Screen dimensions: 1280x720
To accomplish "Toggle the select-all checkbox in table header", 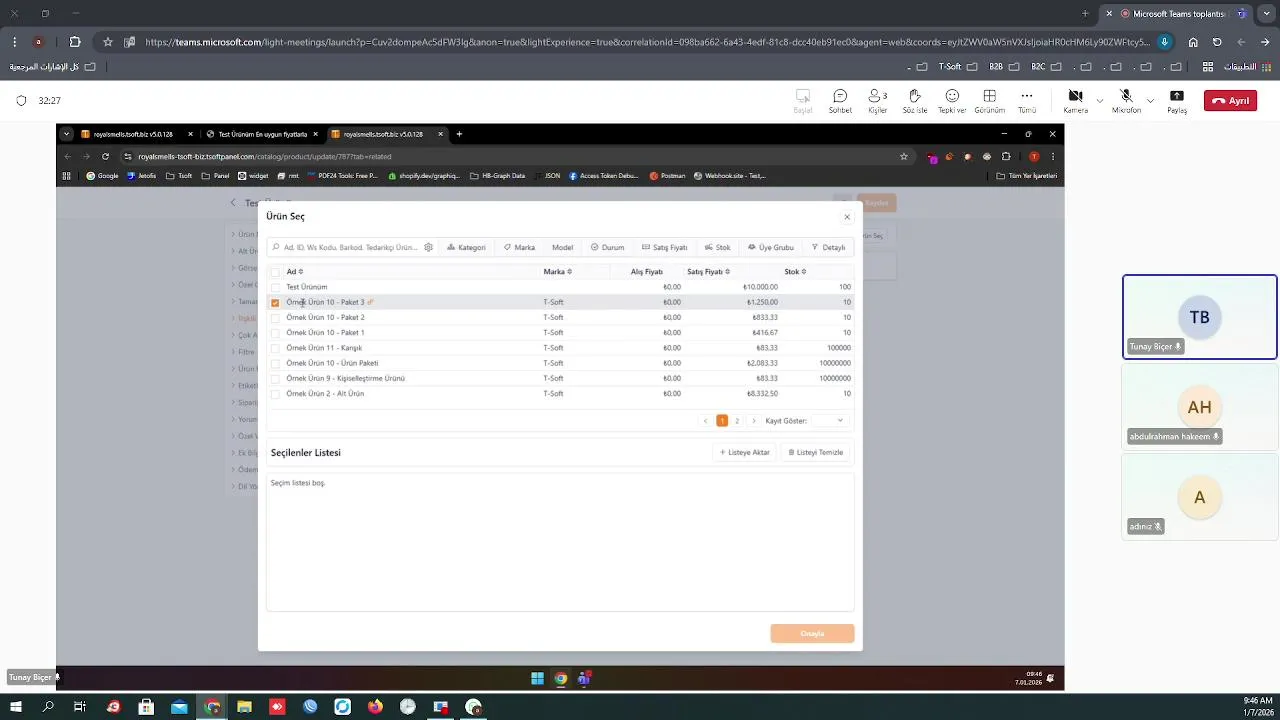I will point(275,272).
